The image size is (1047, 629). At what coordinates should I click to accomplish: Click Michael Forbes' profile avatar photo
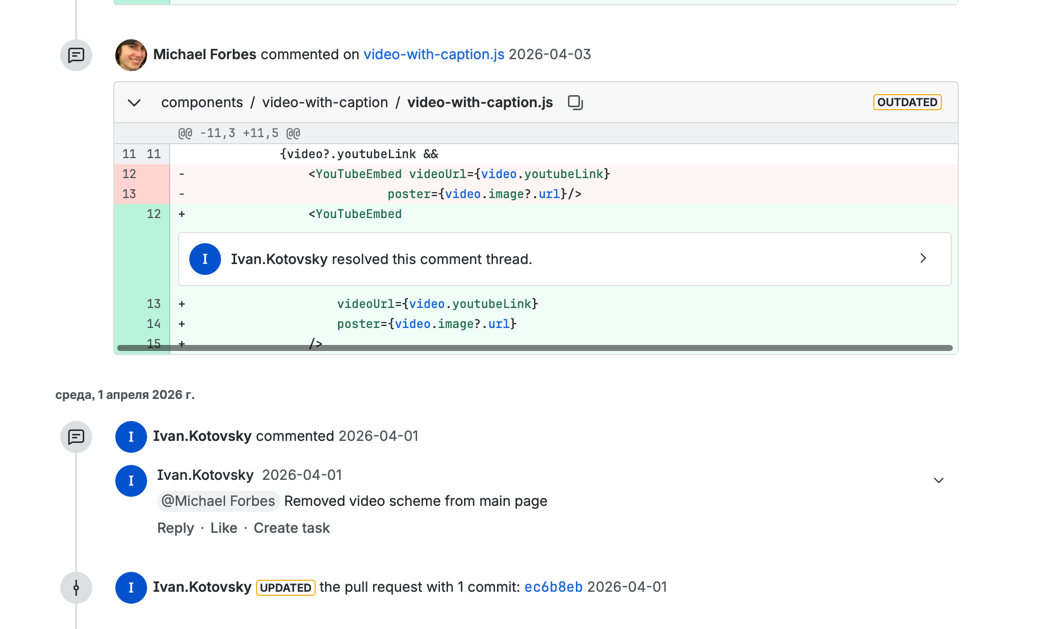tap(131, 55)
